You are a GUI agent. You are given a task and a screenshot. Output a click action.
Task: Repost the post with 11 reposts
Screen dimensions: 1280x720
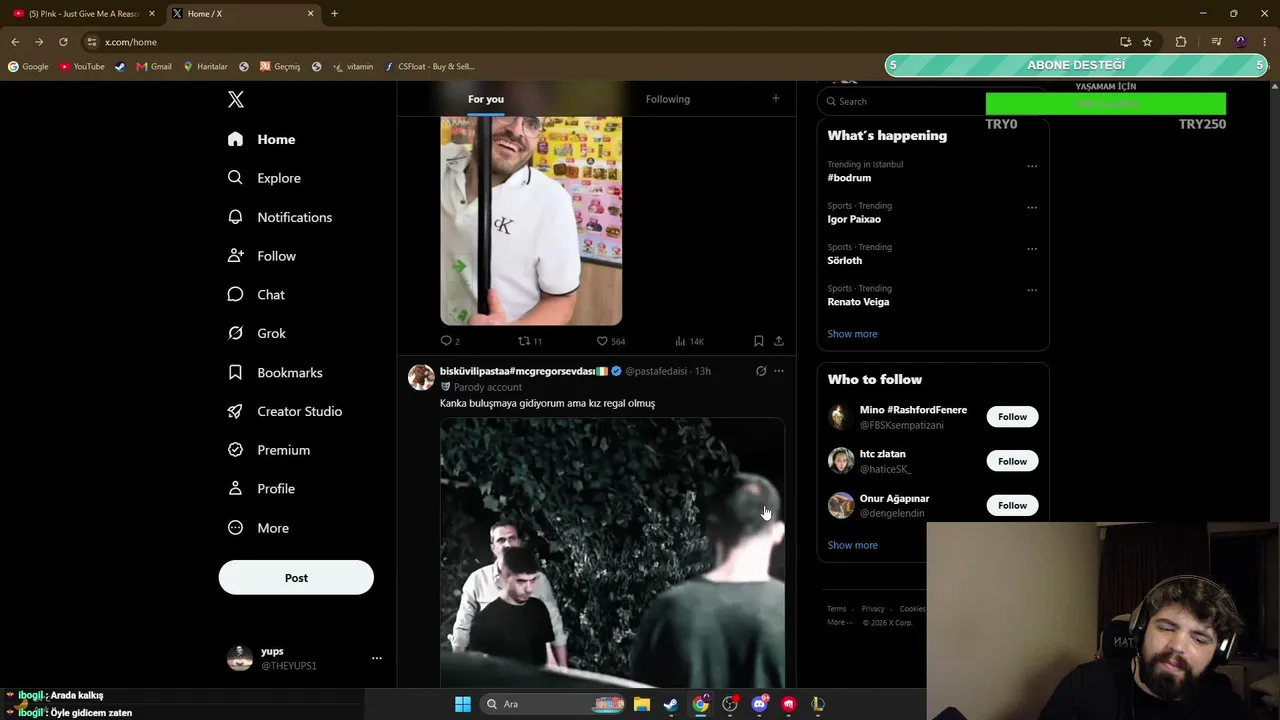(x=530, y=341)
